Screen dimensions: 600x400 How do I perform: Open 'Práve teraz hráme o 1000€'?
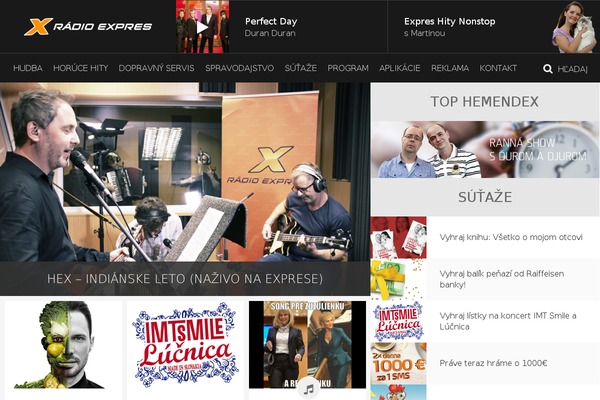point(493,363)
